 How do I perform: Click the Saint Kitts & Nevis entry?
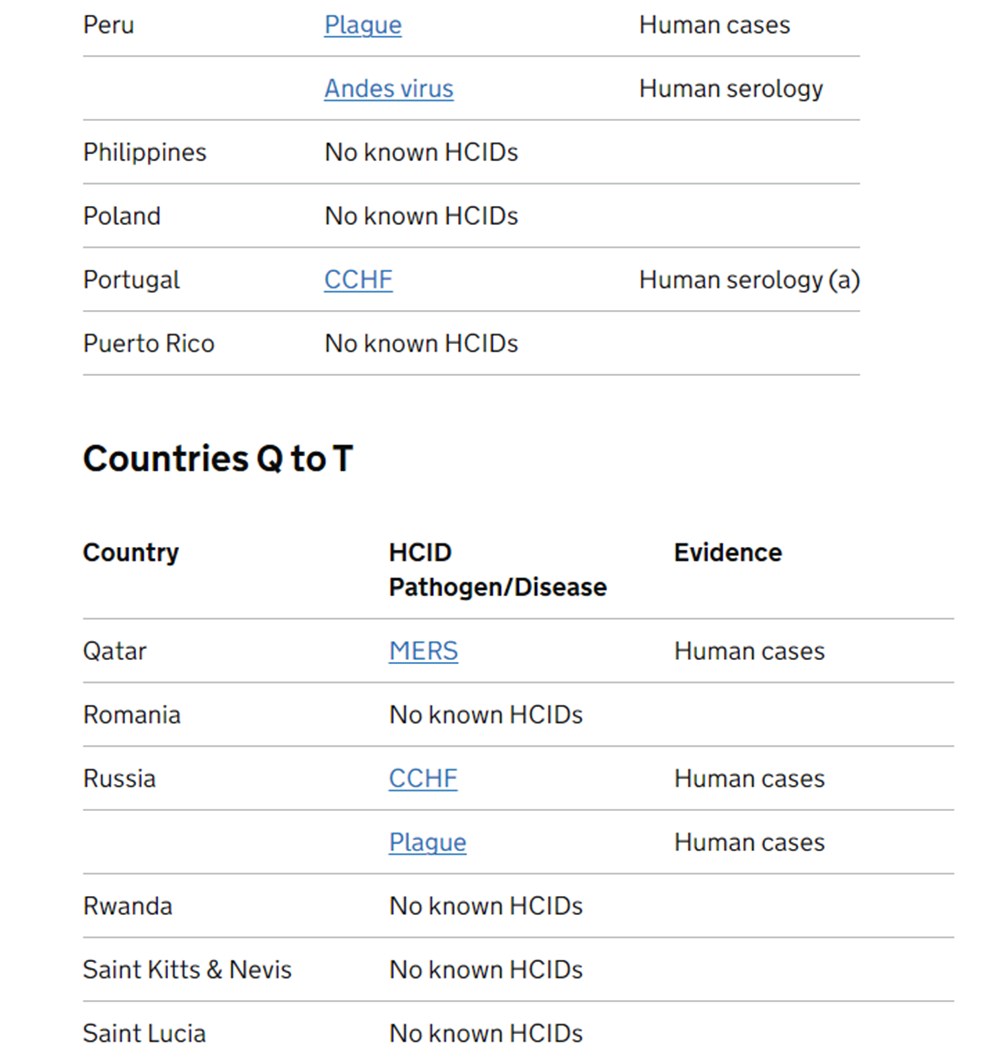tap(187, 970)
